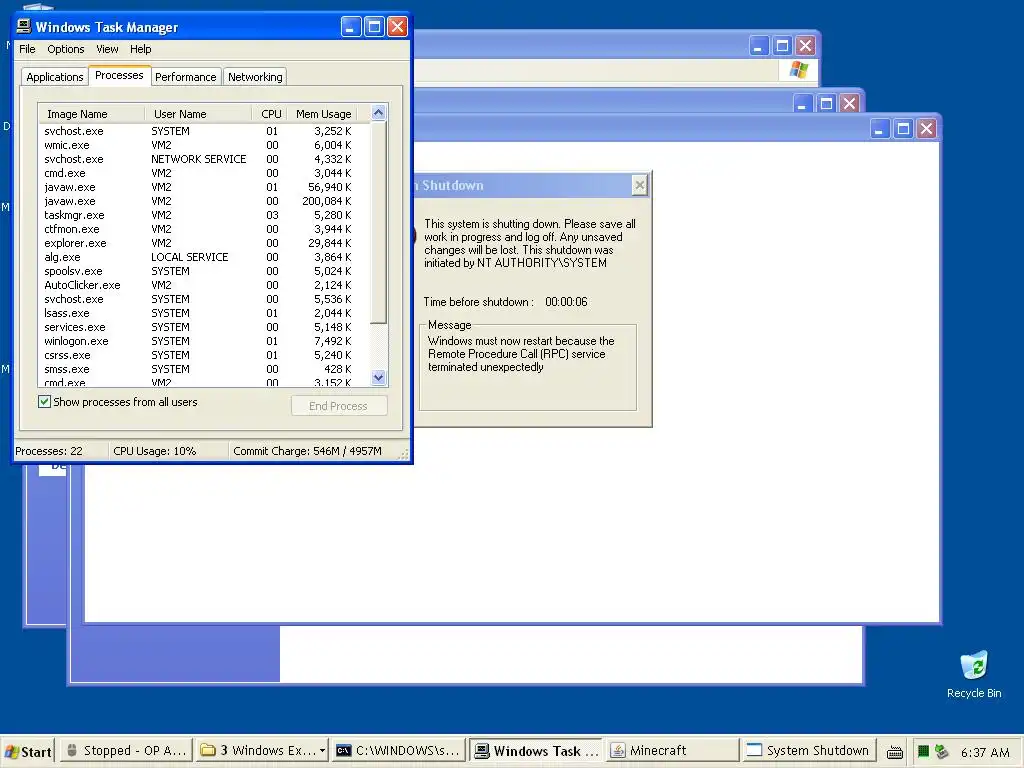This screenshot has width=1024, height=768.
Task: Select the explorer.exe process row
Action: tap(204, 243)
